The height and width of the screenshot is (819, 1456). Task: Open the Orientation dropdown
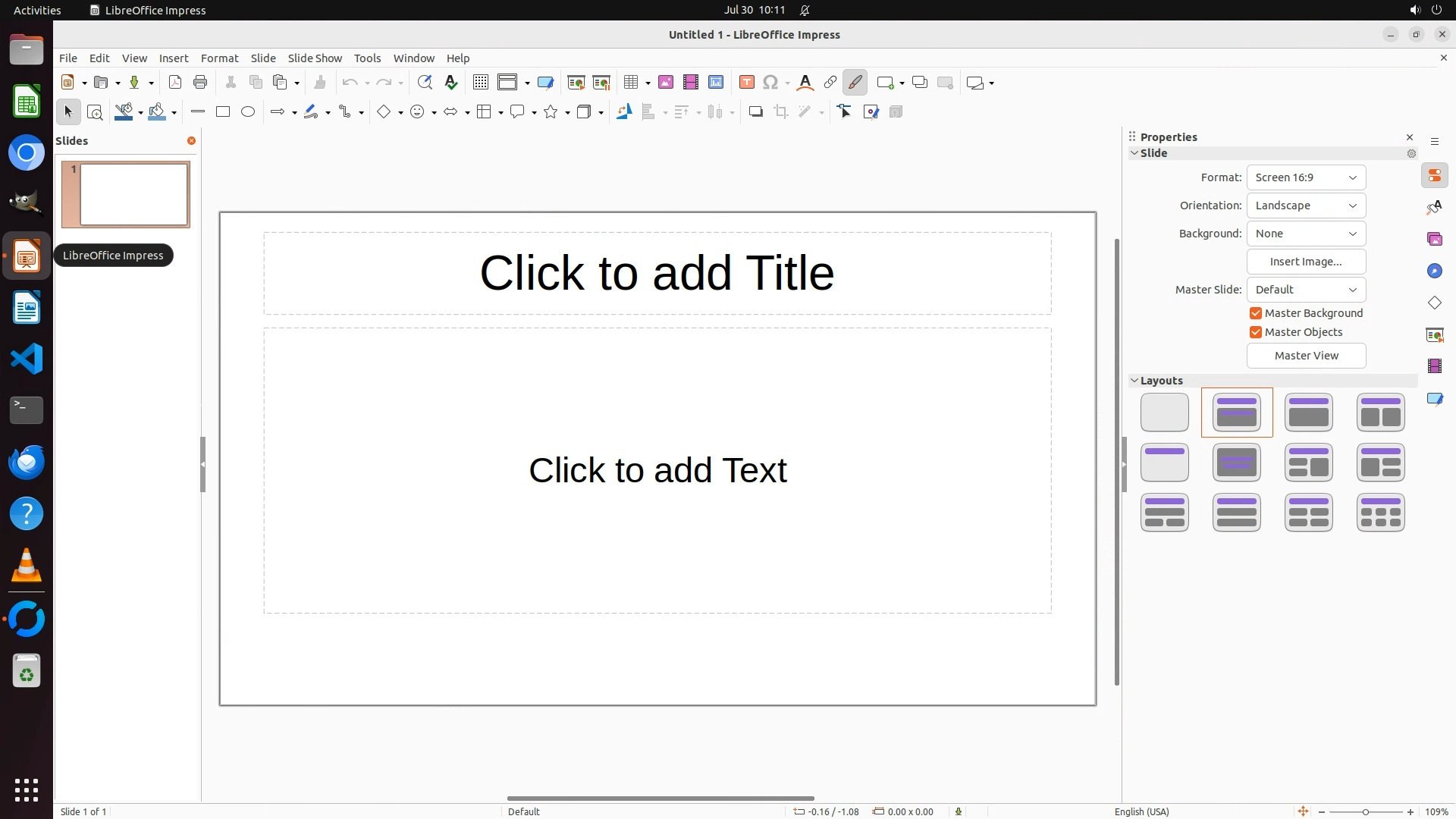click(x=1306, y=206)
